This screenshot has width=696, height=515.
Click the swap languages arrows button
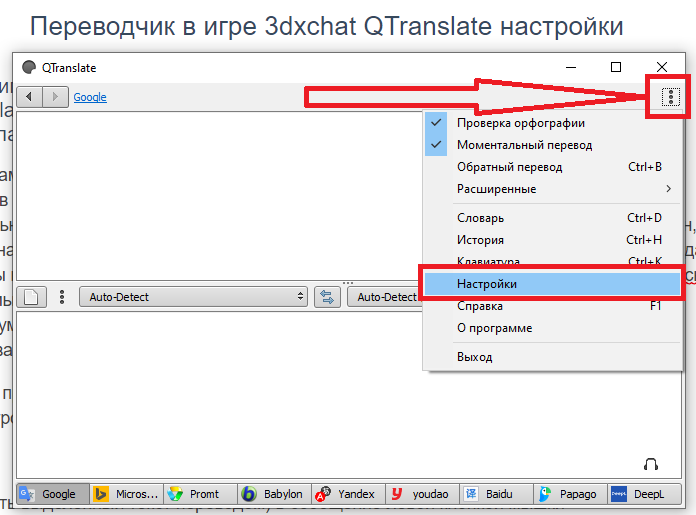(x=327, y=297)
